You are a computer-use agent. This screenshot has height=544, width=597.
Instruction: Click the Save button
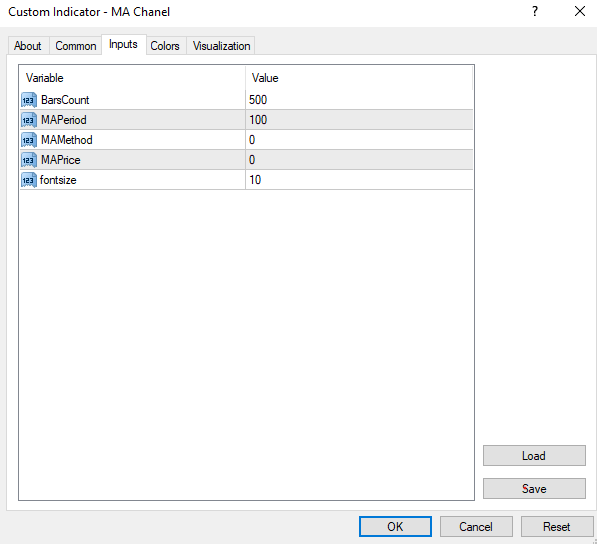pos(534,489)
